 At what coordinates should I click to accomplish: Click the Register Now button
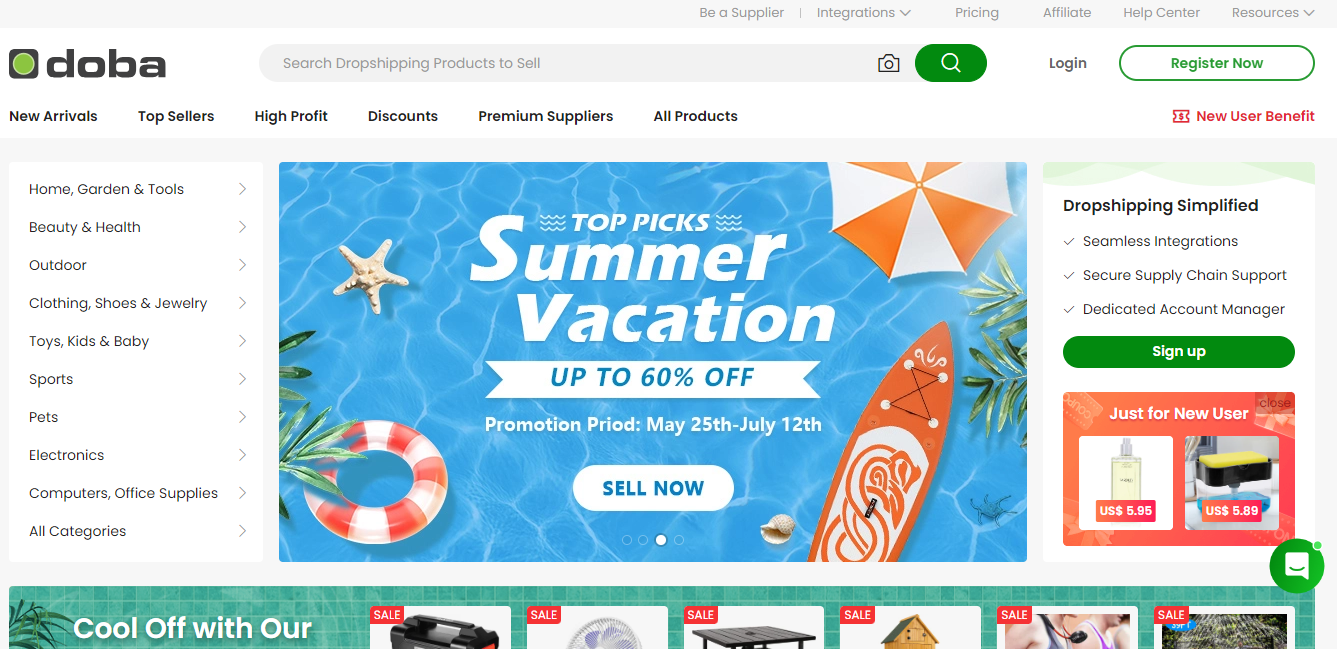click(1216, 63)
